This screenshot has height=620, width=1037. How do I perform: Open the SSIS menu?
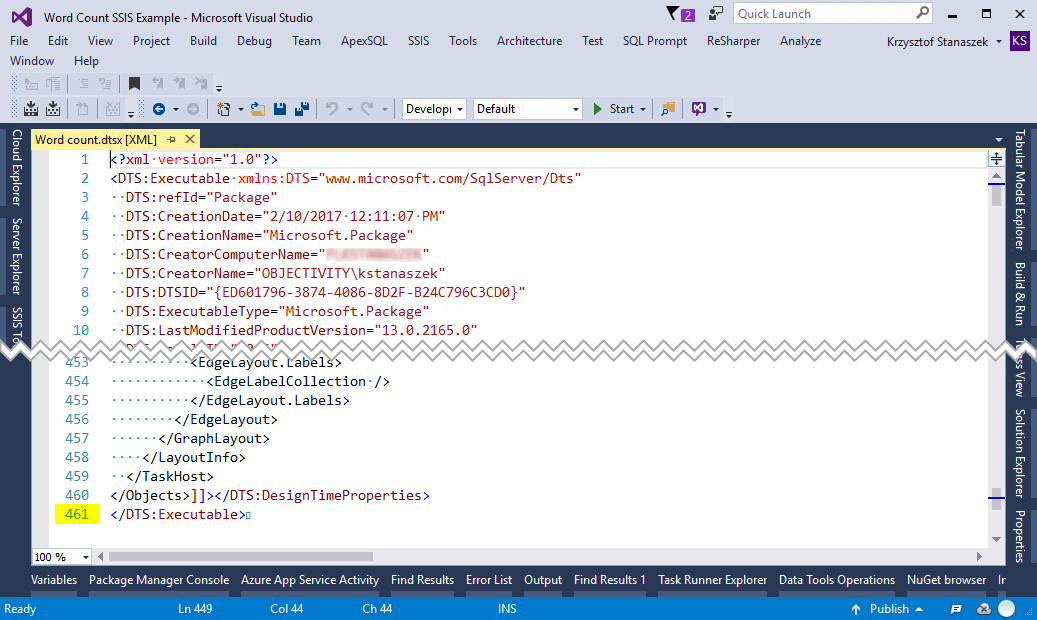click(419, 41)
